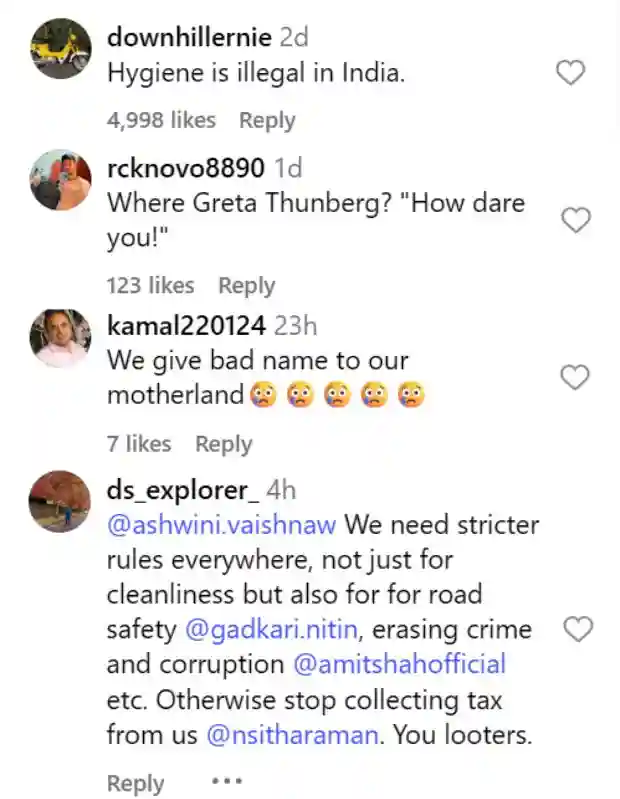The width and height of the screenshot is (620, 799).
Task: Reply to the Greta Thunberg comment
Action: (x=246, y=286)
